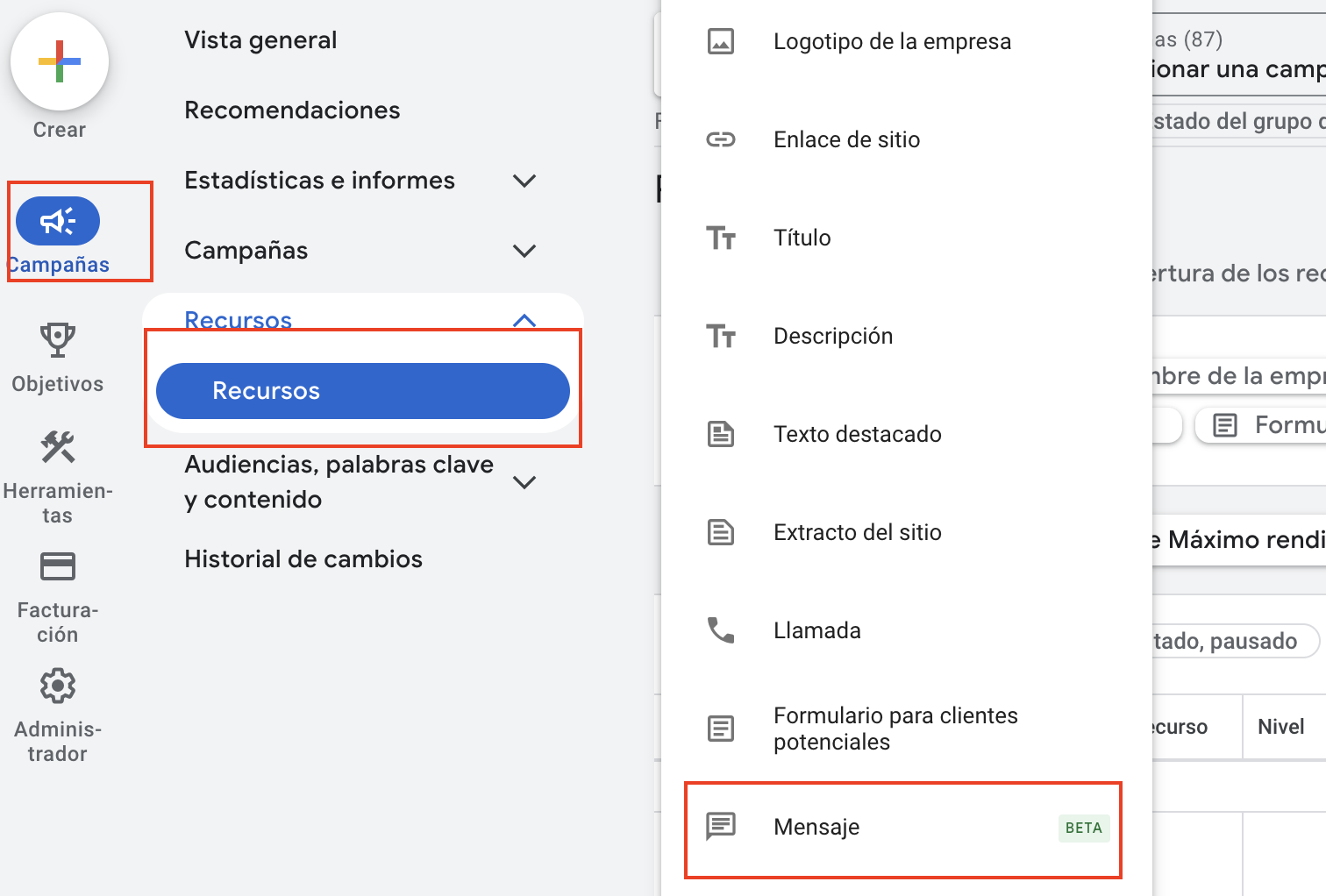Click the Formulario para clientes potenciales icon

click(x=721, y=728)
